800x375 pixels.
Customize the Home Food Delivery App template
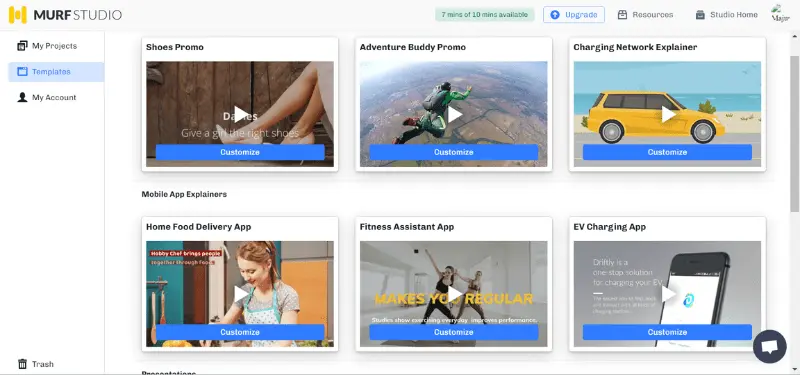pos(240,332)
